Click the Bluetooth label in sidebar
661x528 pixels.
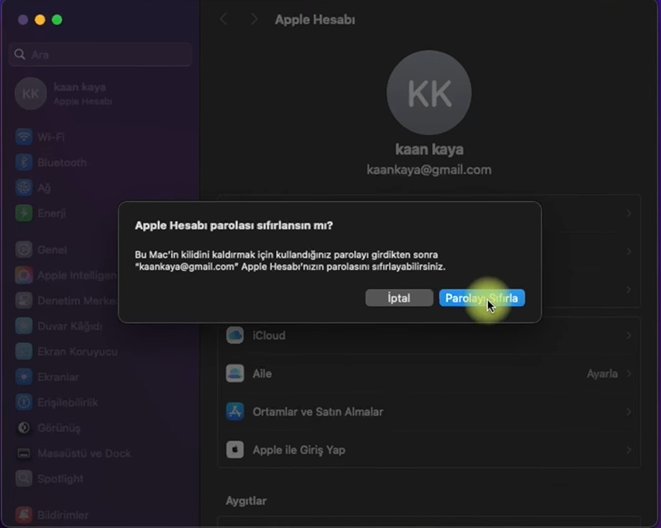point(62,163)
